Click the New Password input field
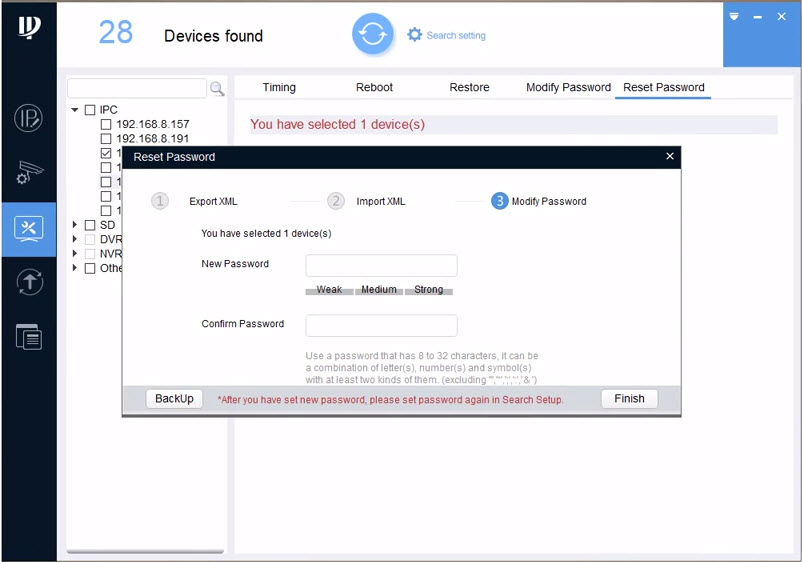 pyautogui.click(x=381, y=266)
